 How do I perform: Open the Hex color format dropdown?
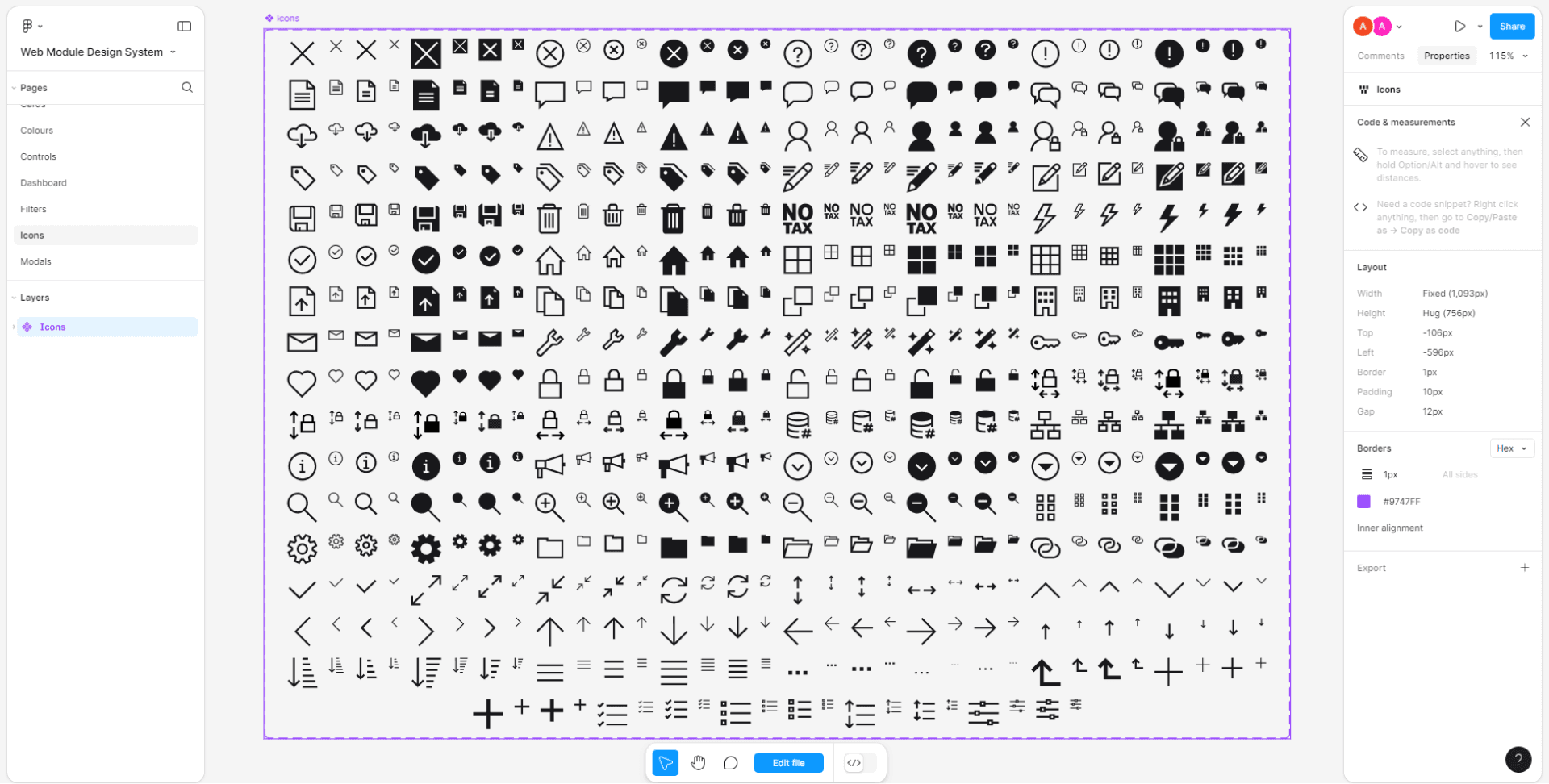pyautogui.click(x=1511, y=448)
